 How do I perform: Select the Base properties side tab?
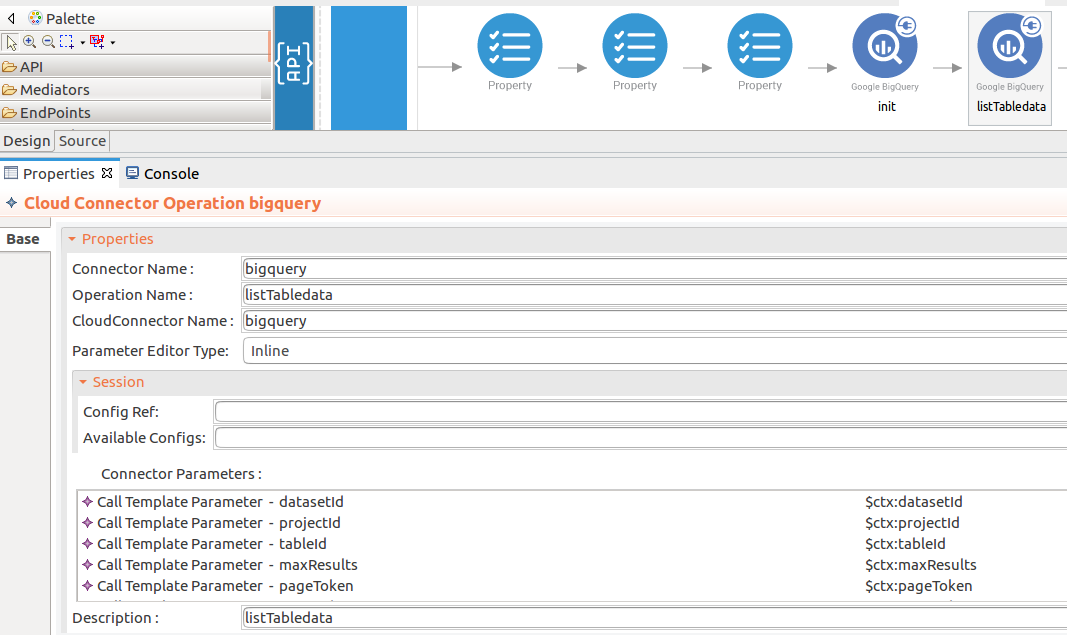tap(24, 239)
